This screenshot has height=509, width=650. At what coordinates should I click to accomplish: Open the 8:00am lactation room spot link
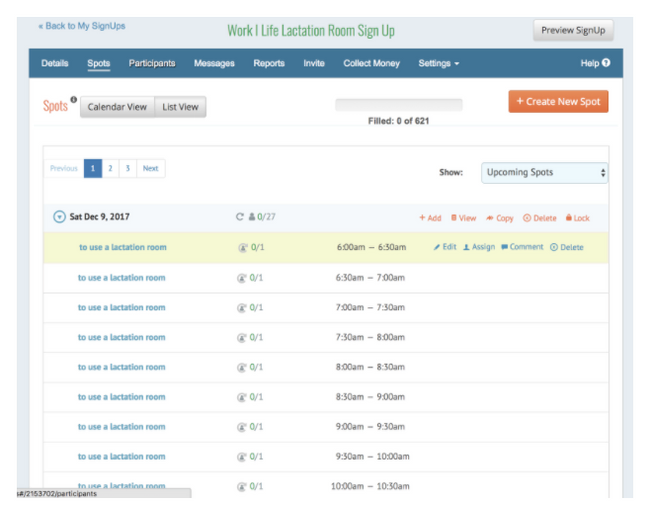(x=121, y=367)
